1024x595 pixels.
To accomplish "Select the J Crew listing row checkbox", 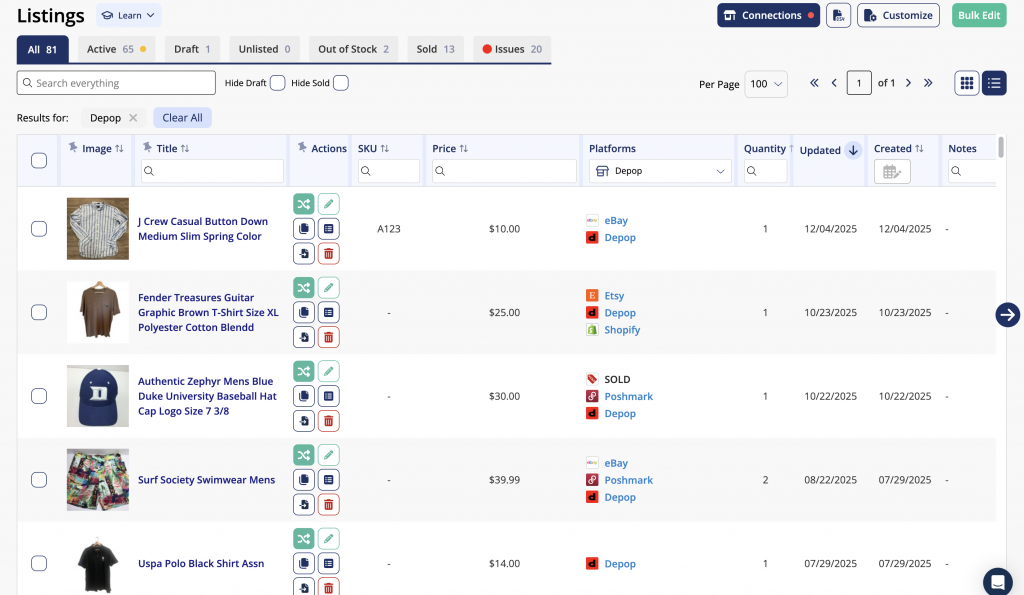I will [39, 229].
